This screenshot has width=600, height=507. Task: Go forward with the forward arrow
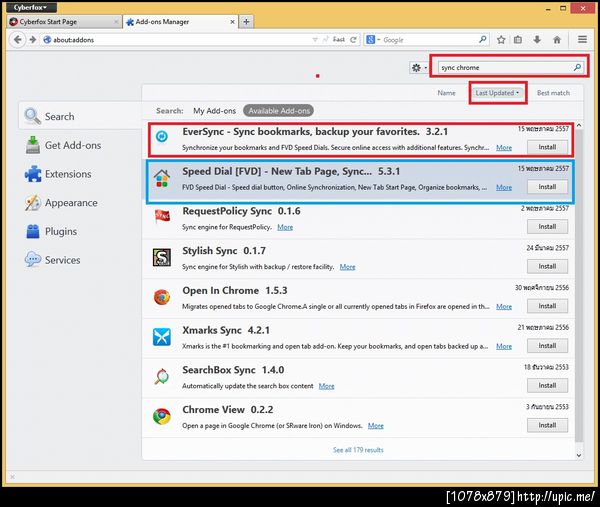(33, 39)
